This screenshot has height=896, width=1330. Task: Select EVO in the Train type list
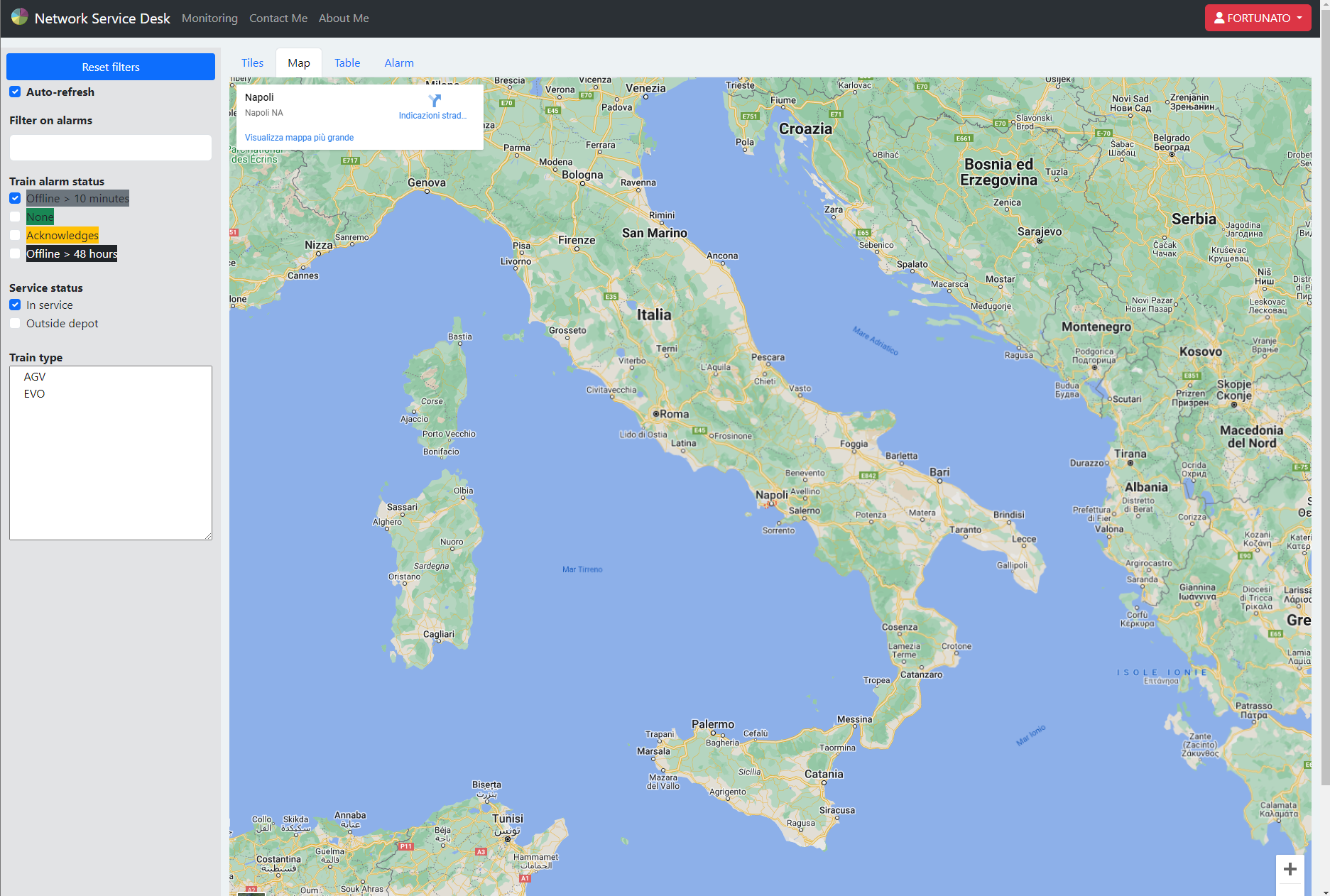(x=35, y=394)
